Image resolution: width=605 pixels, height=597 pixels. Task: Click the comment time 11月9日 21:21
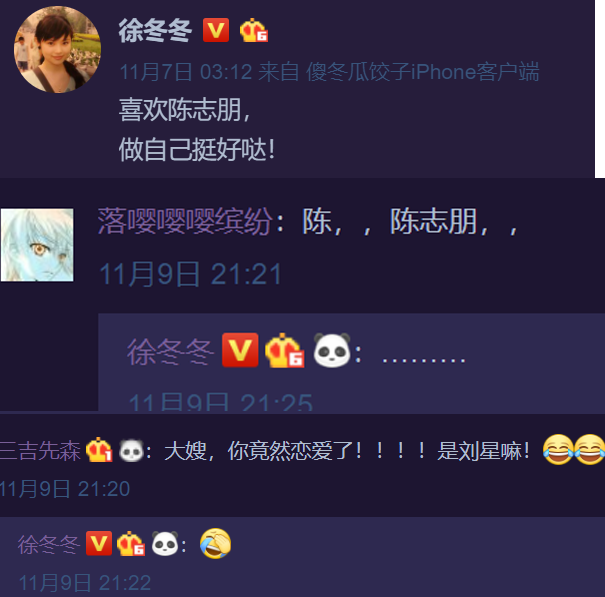190,274
